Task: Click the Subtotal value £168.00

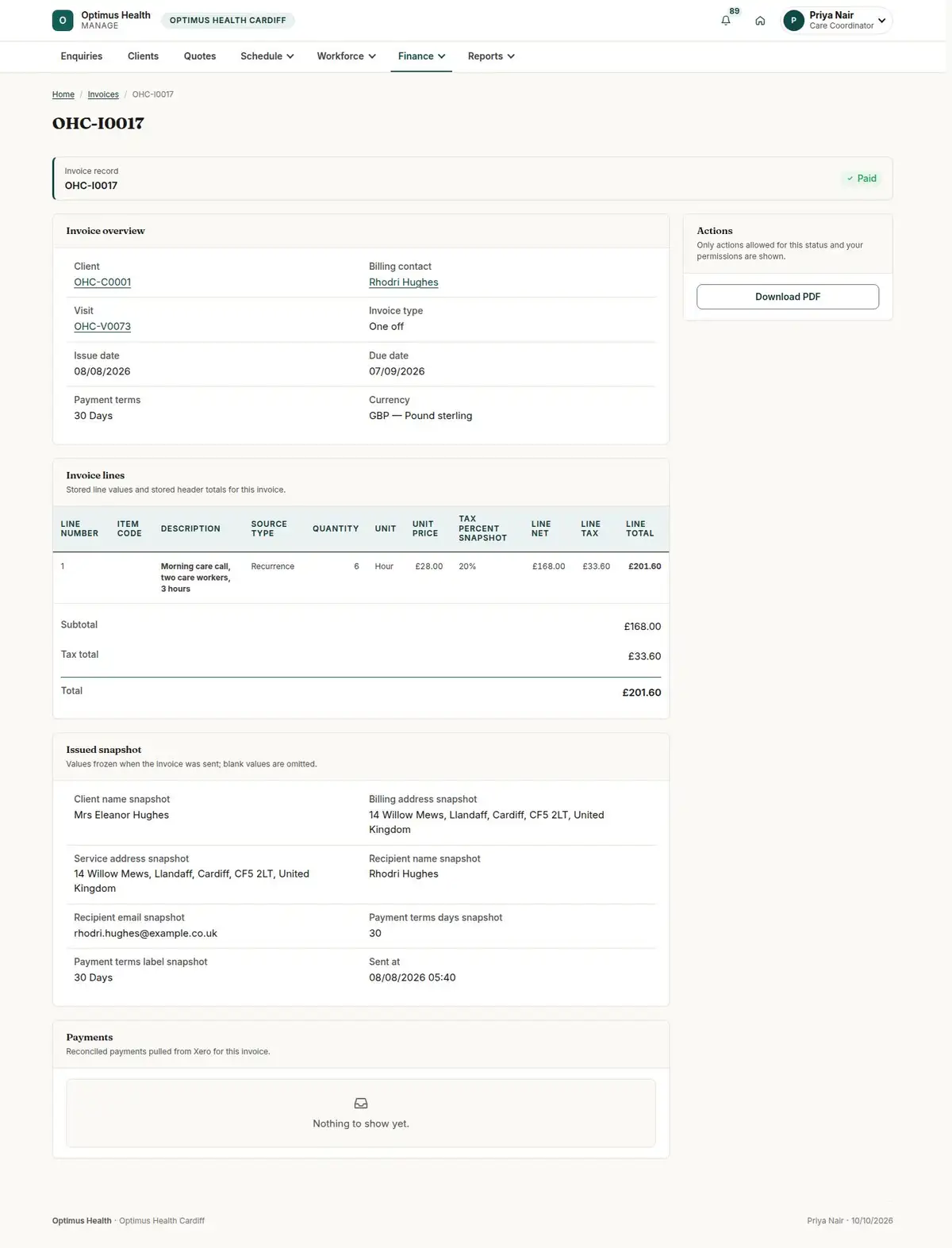Action: [643, 627]
